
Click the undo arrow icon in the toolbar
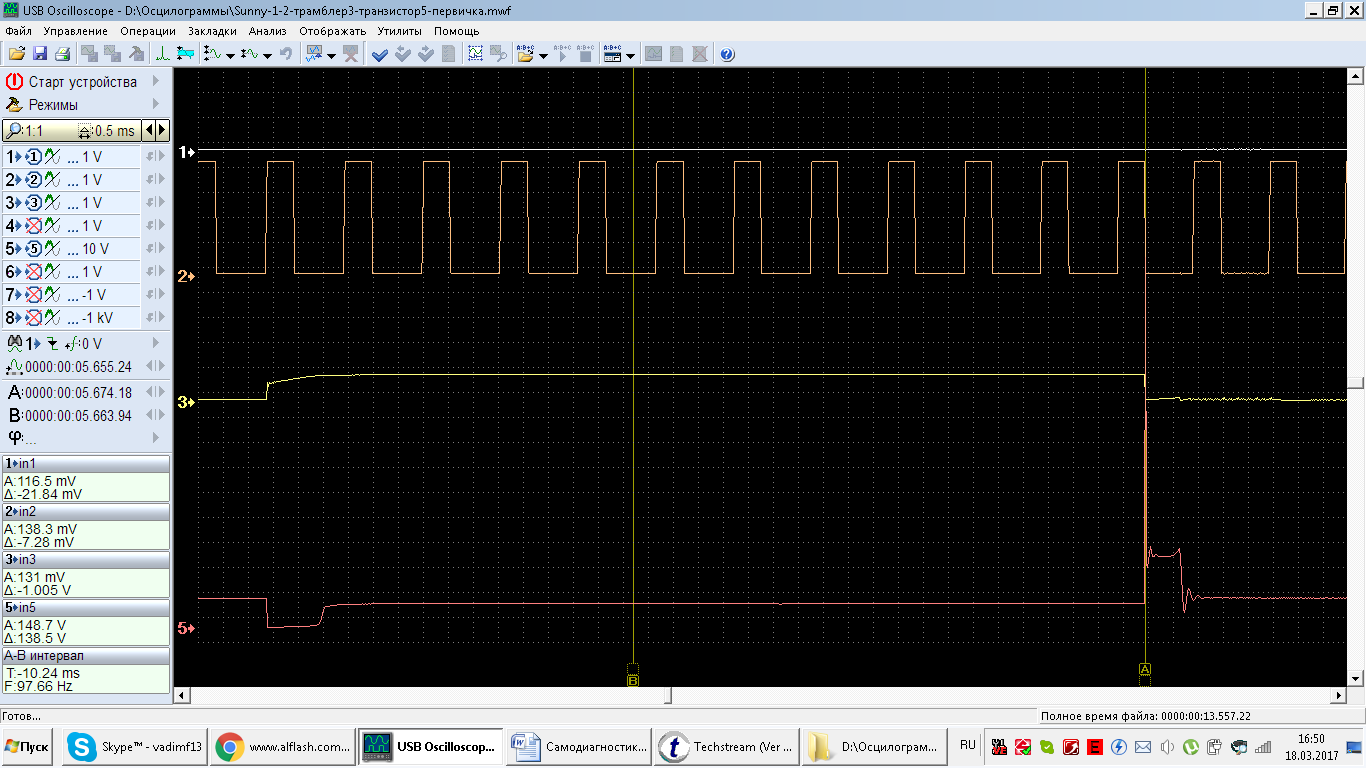[x=287, y=54]
